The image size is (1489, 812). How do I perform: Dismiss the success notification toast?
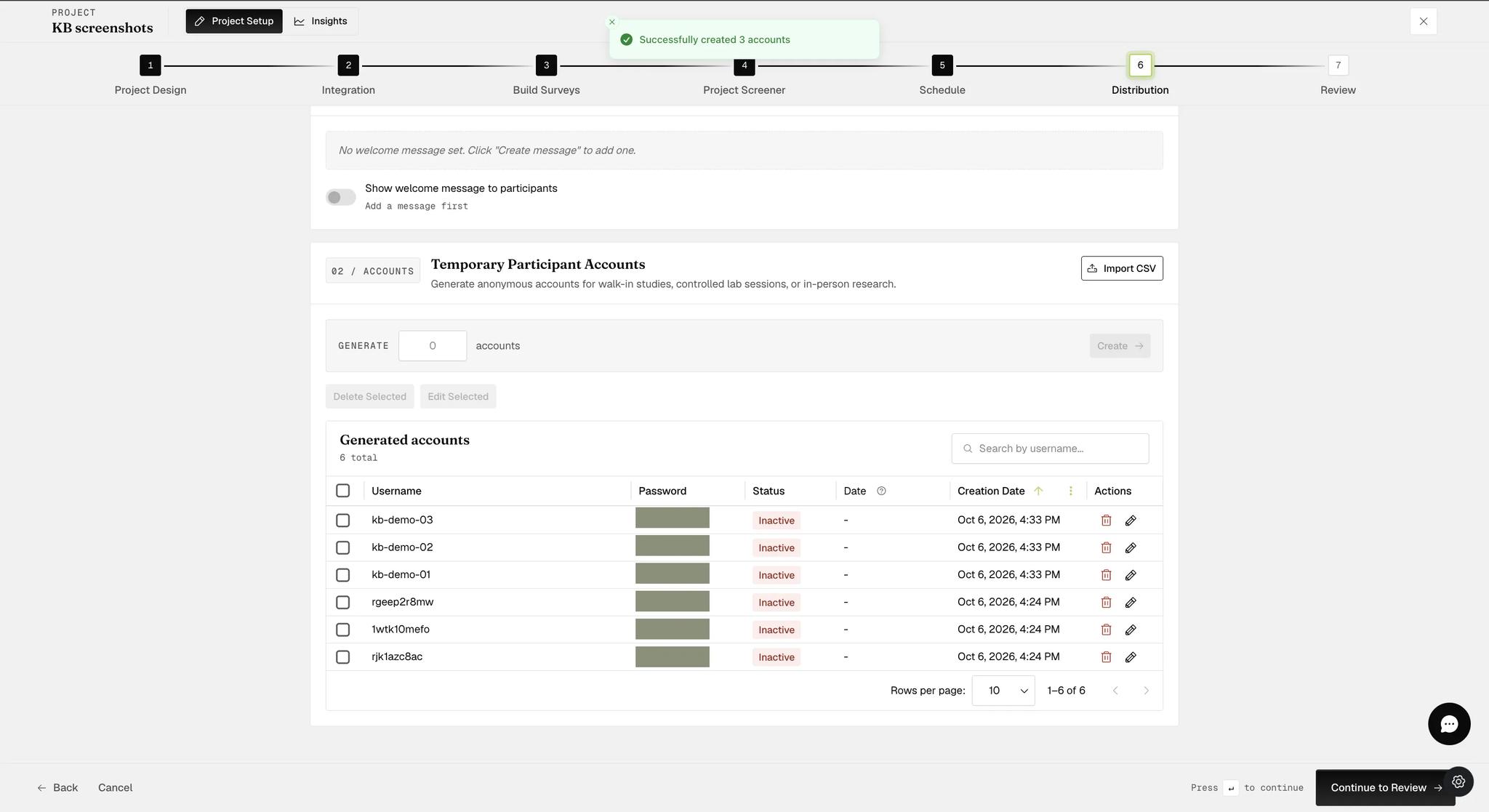point(611,22)
